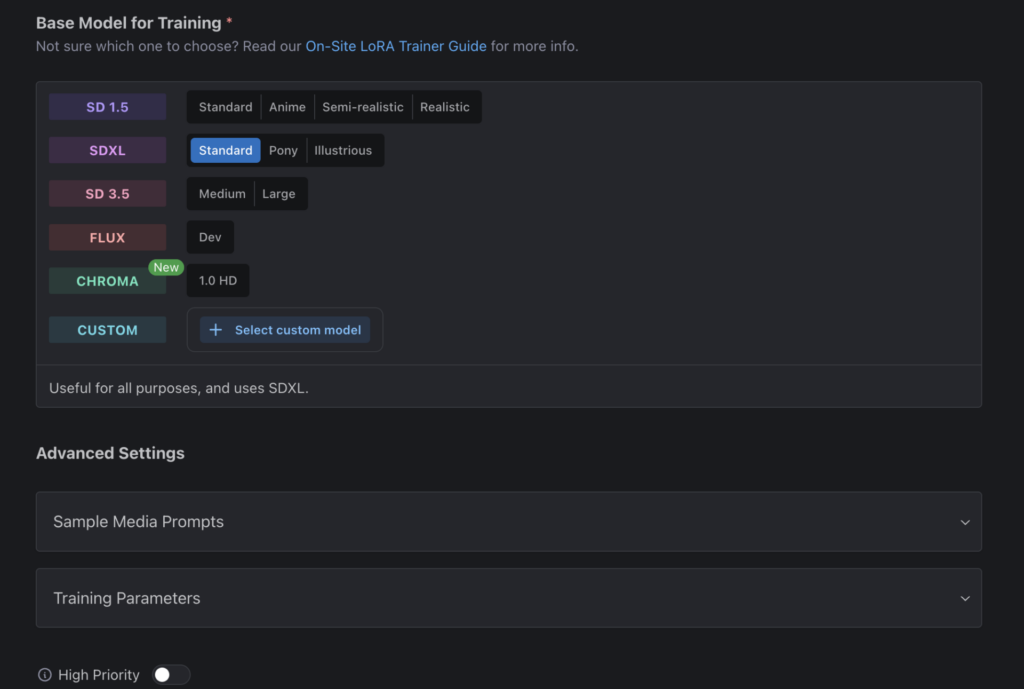
Task: Select the SDXL Standard model option
Action: tap(225, 151)
